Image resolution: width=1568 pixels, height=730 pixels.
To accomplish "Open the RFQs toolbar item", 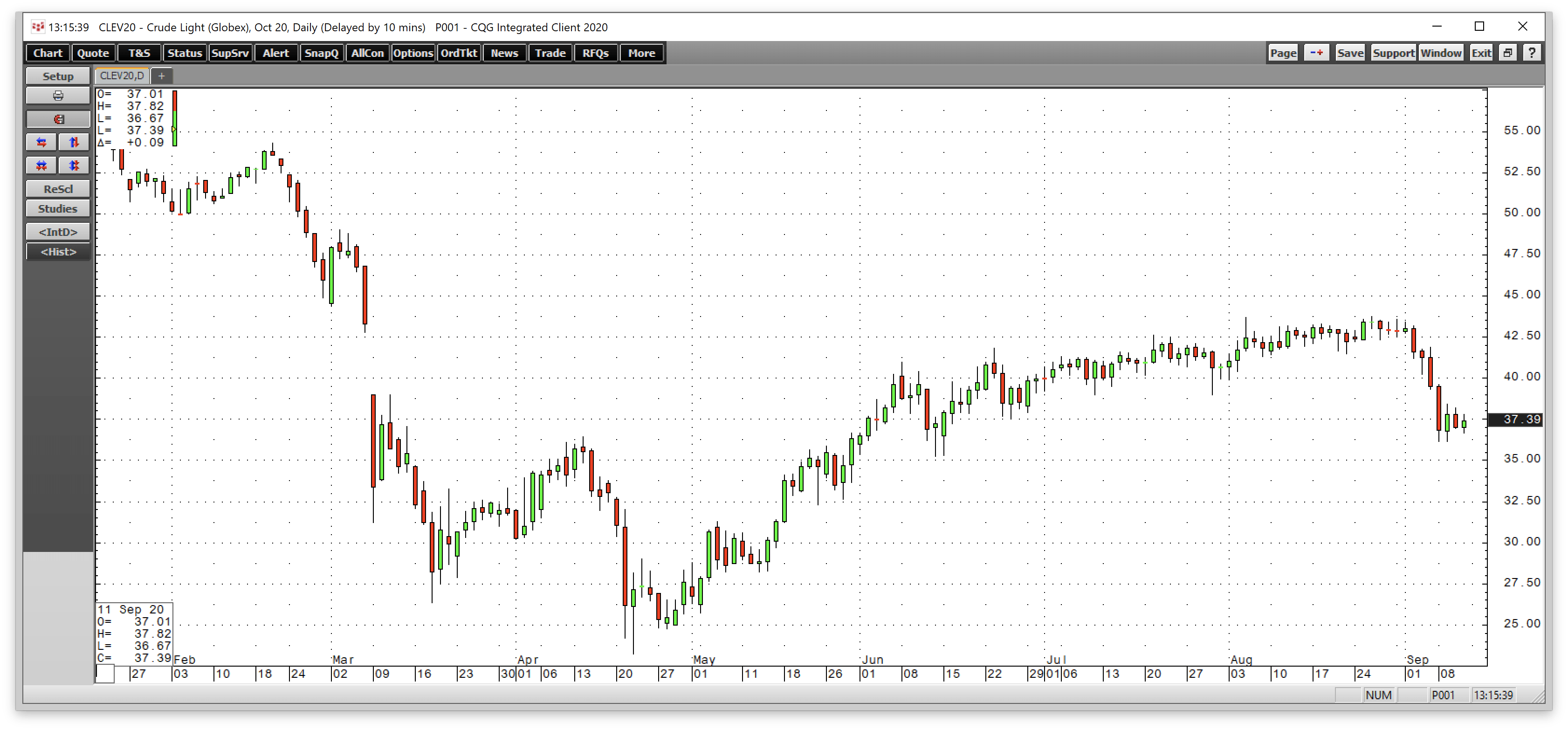I will pyautogui.click(x=595, y=53).
